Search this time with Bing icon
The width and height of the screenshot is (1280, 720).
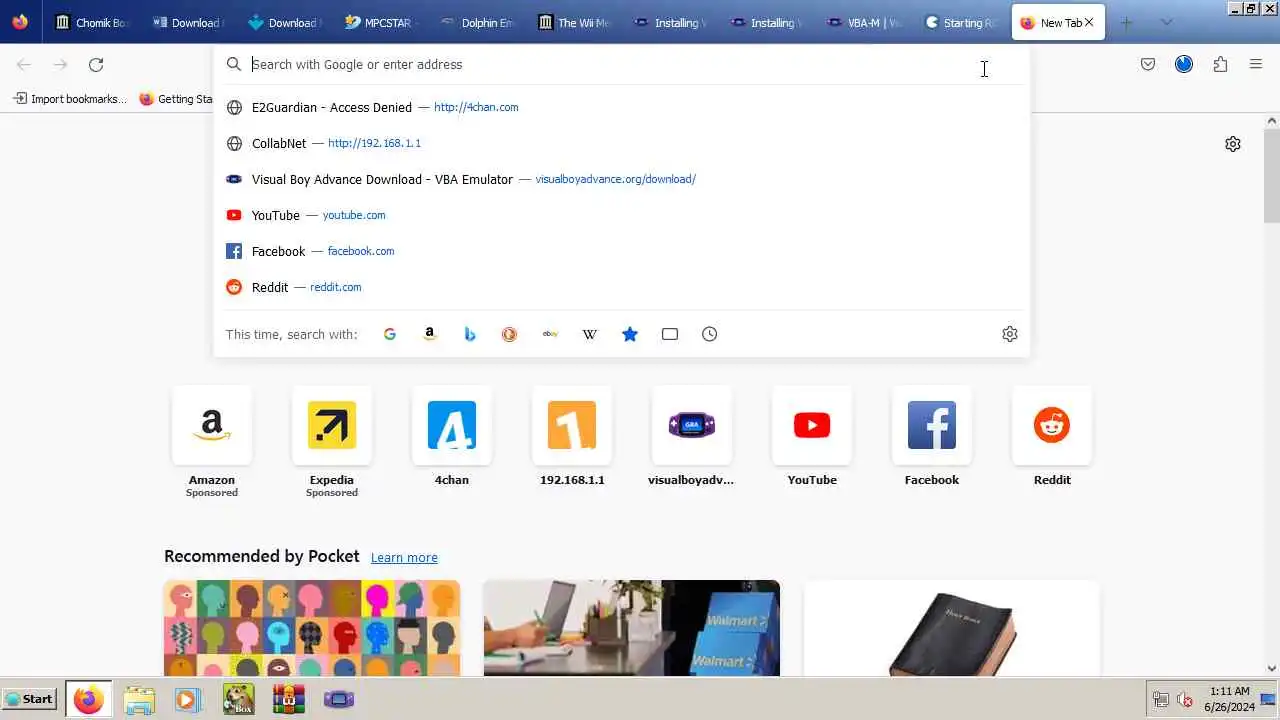470,334
